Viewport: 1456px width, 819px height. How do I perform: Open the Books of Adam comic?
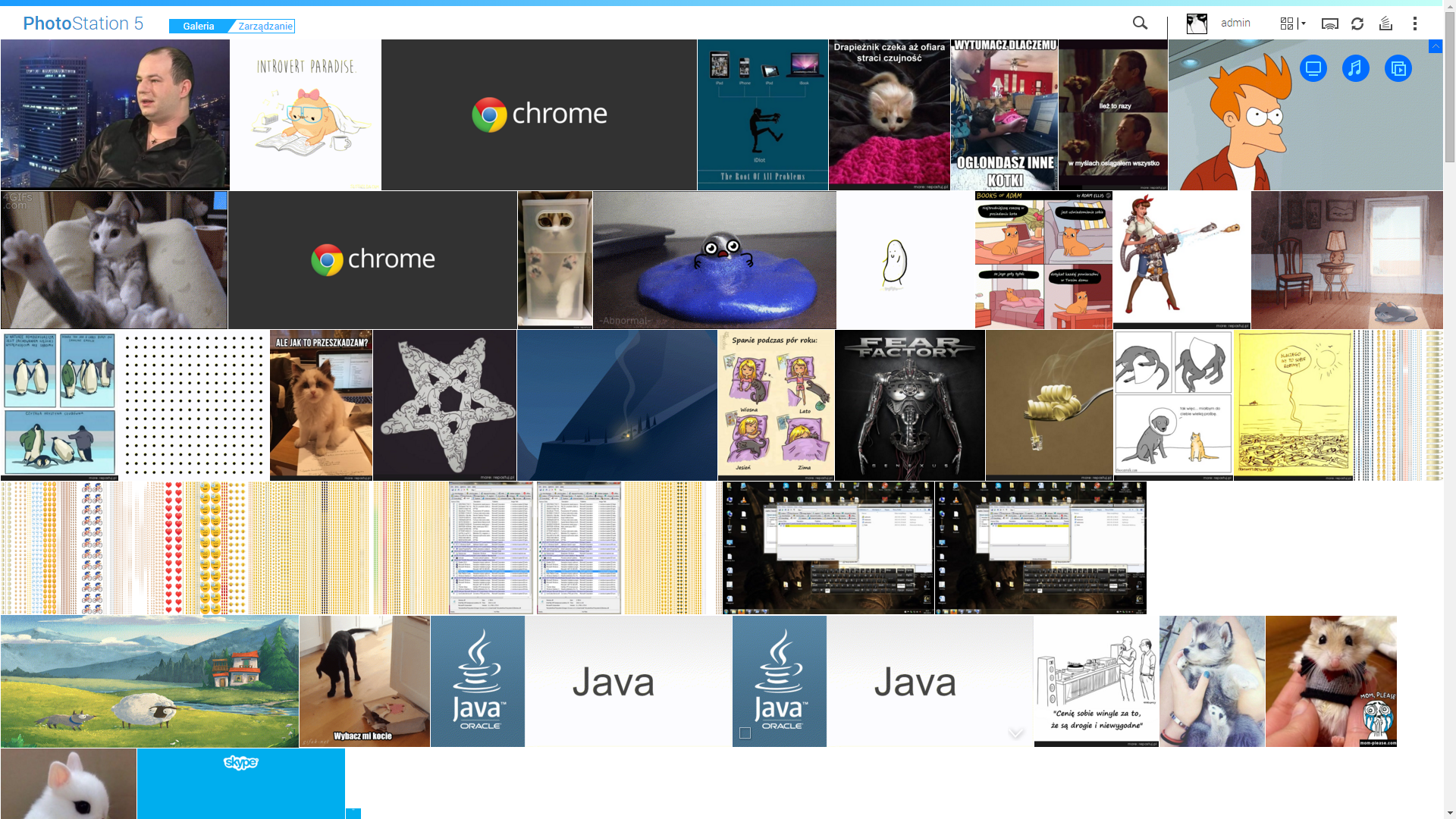coord(1043,260)
